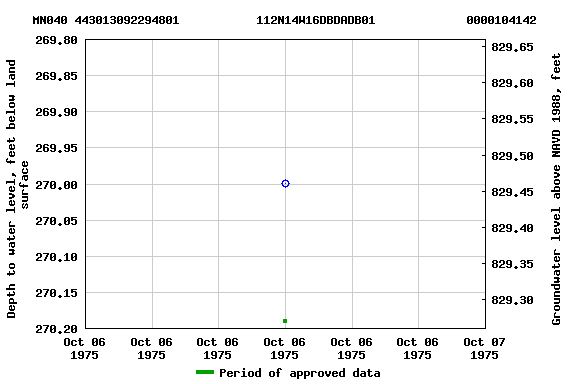Click the site code 'MN040 443013092294801'
Viewport: 576px width, 384px height.
pos(106,20)
